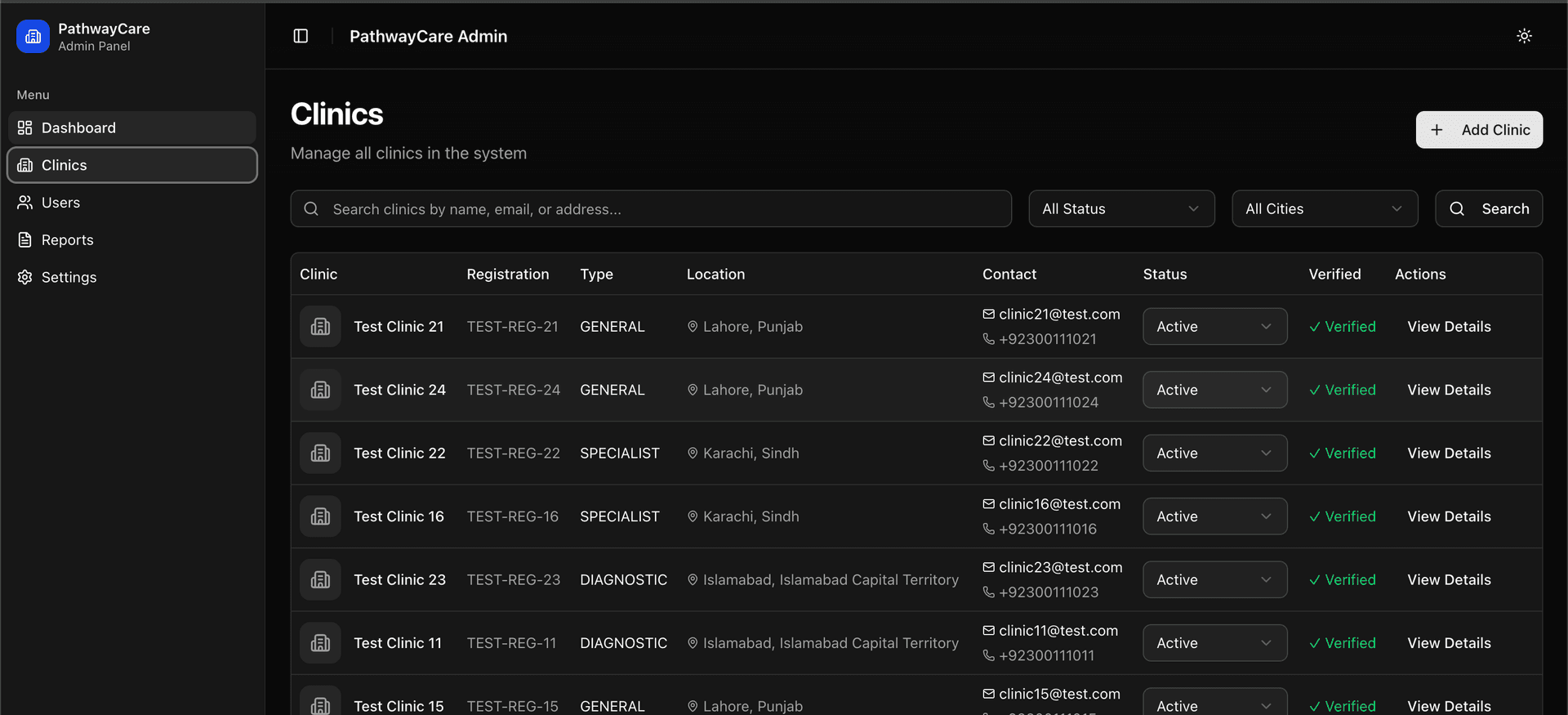View Details for Test Clinic 24
This screenshot has height=715, width=1568.
tap(1449, 390)
